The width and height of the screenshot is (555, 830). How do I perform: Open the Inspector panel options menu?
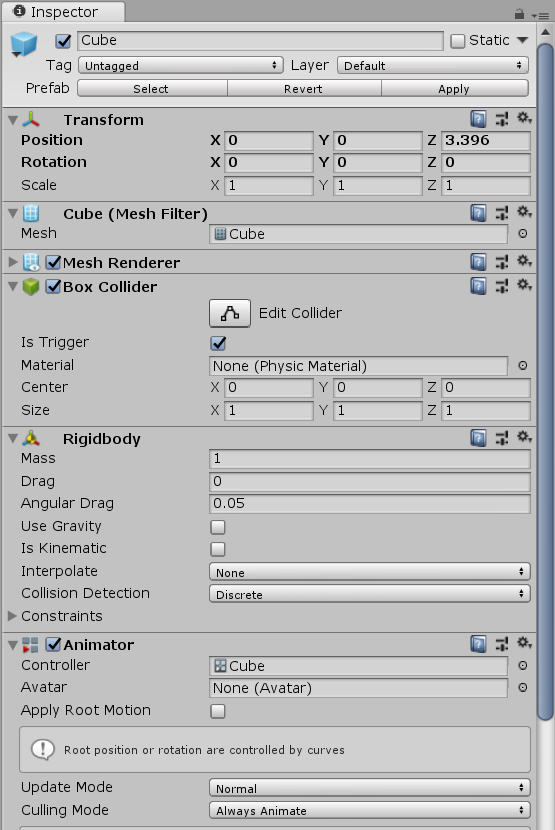click(540, 16)
